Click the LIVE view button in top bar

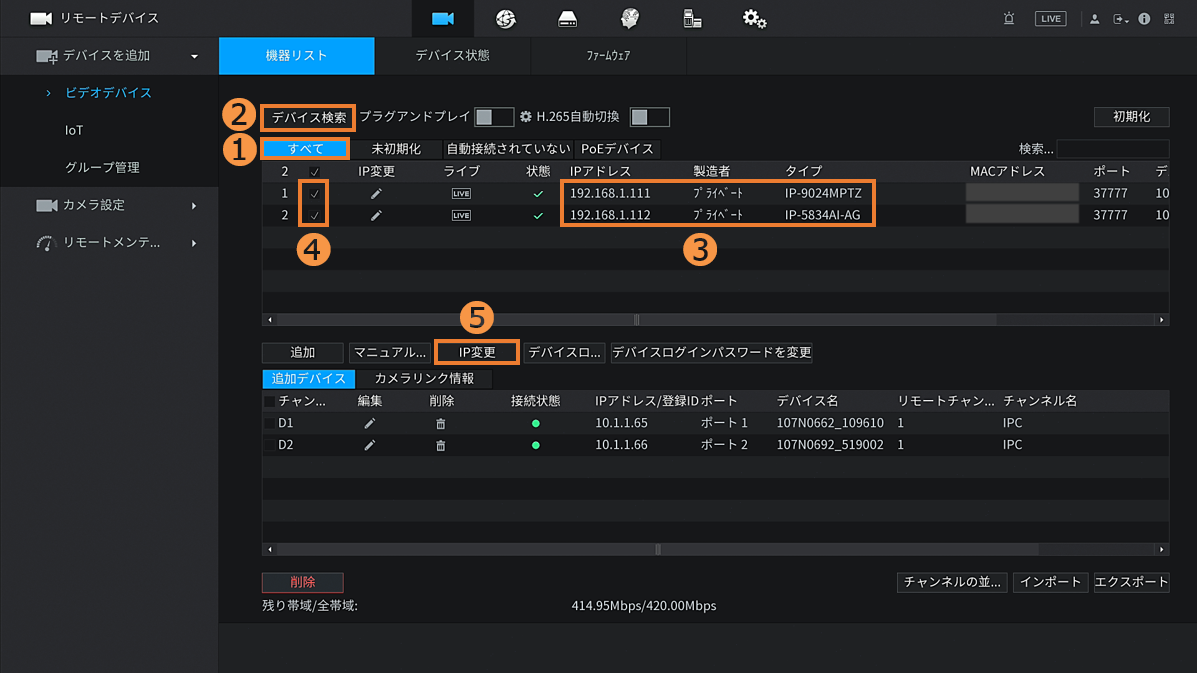[1050, 19]
